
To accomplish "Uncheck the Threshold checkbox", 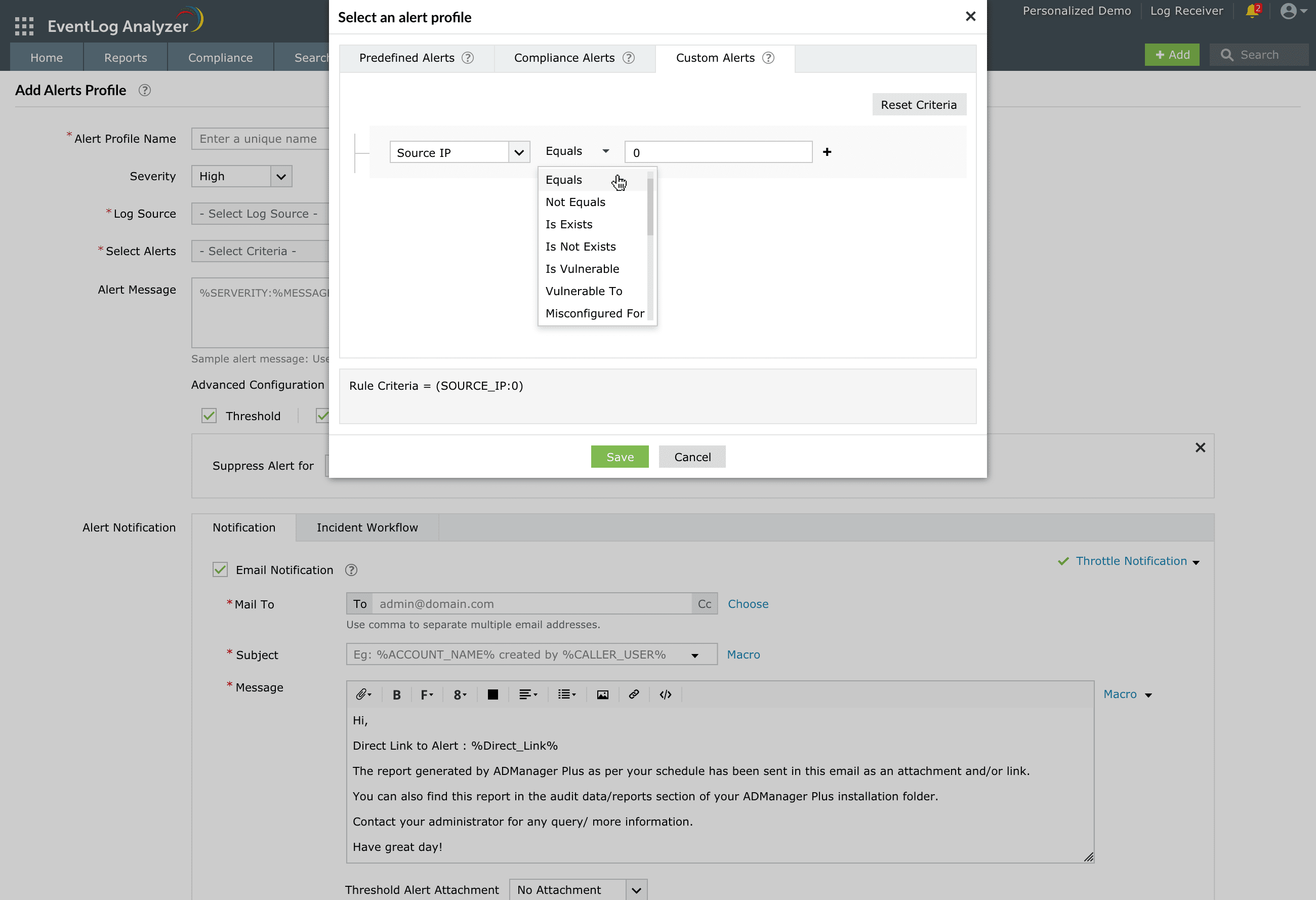I will (209, 416).
